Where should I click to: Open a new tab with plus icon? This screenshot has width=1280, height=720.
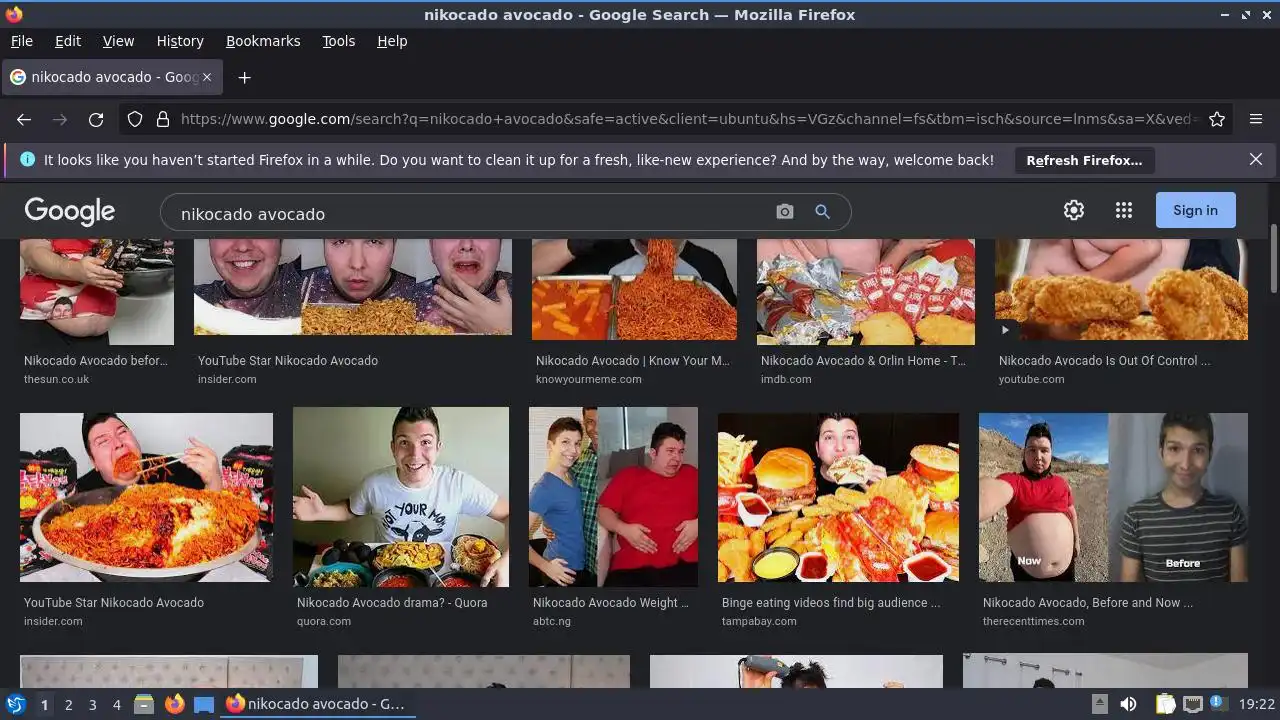pos(244,77)
